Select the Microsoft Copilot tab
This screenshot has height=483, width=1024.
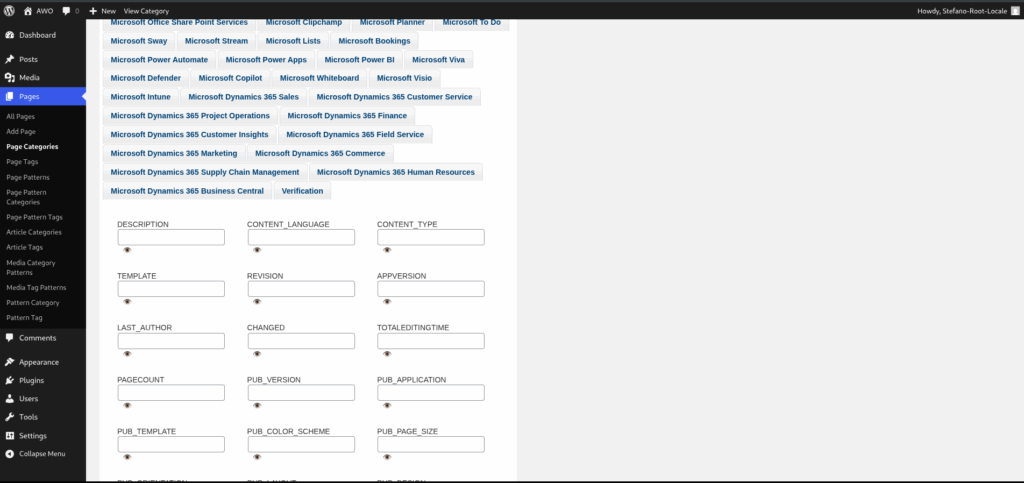tap(230, 78)
